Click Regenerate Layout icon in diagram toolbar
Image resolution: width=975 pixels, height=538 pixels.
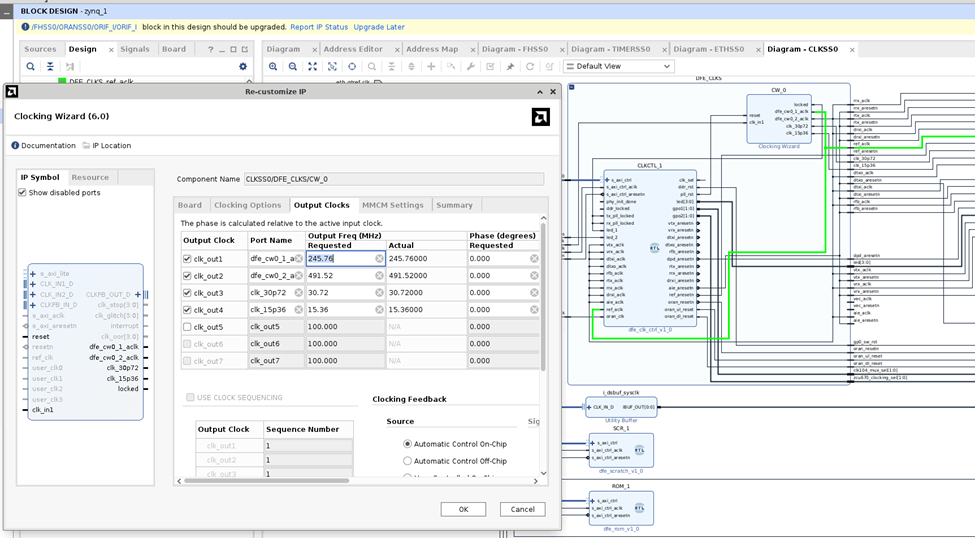point(530,67)
